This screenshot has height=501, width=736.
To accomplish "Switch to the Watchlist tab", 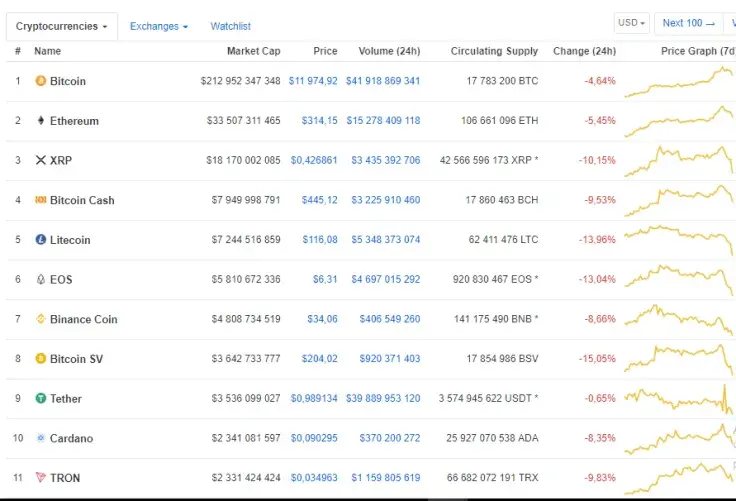I will click(x=230, y=26).
